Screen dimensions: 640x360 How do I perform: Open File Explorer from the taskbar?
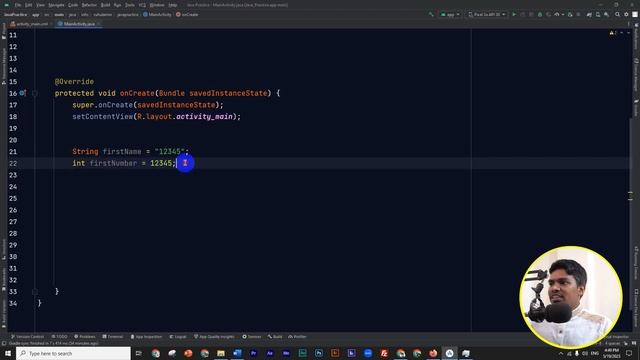pos(221,353)
